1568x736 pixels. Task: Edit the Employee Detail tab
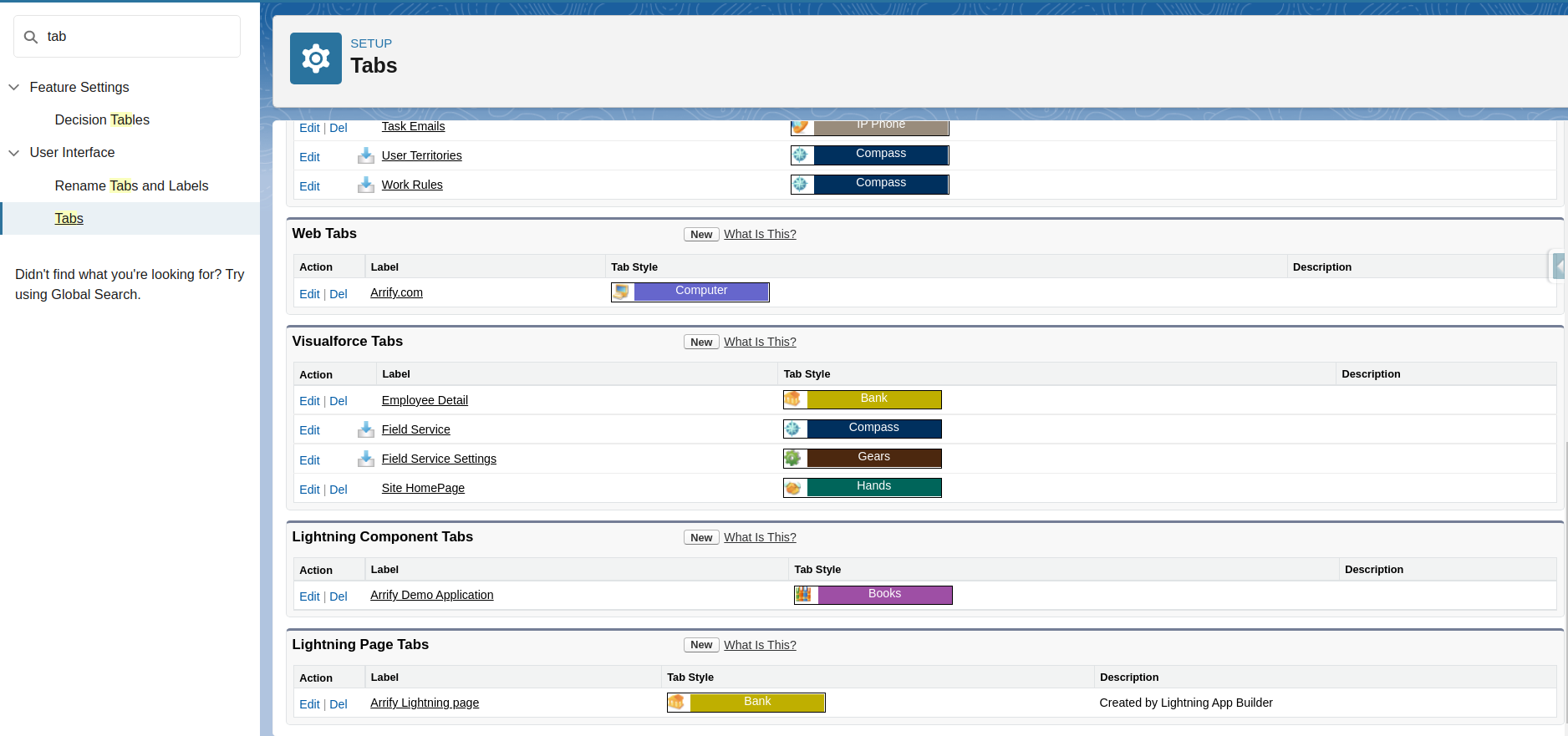pos(309,401)
